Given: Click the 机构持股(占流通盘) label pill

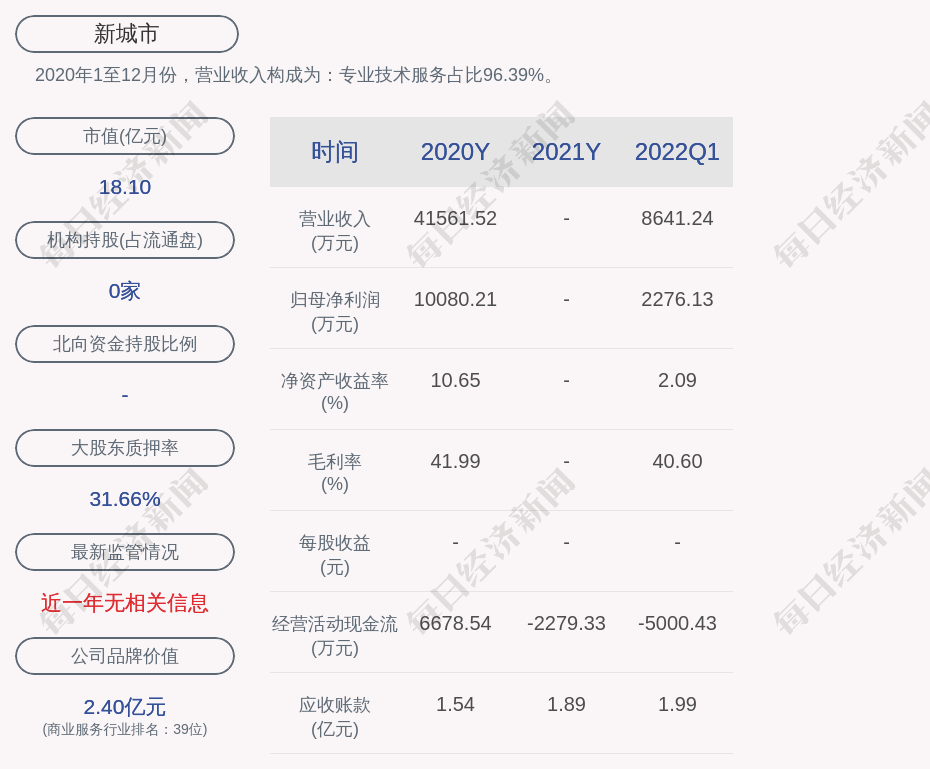Looking at the screenshot, I should click(125, 240).
